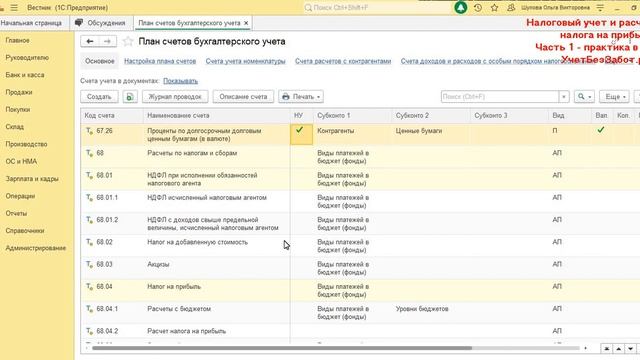This screenshot has height=360, width=640.
Task: Click the Субконто 1 column header
Action: tap(353, 116)
